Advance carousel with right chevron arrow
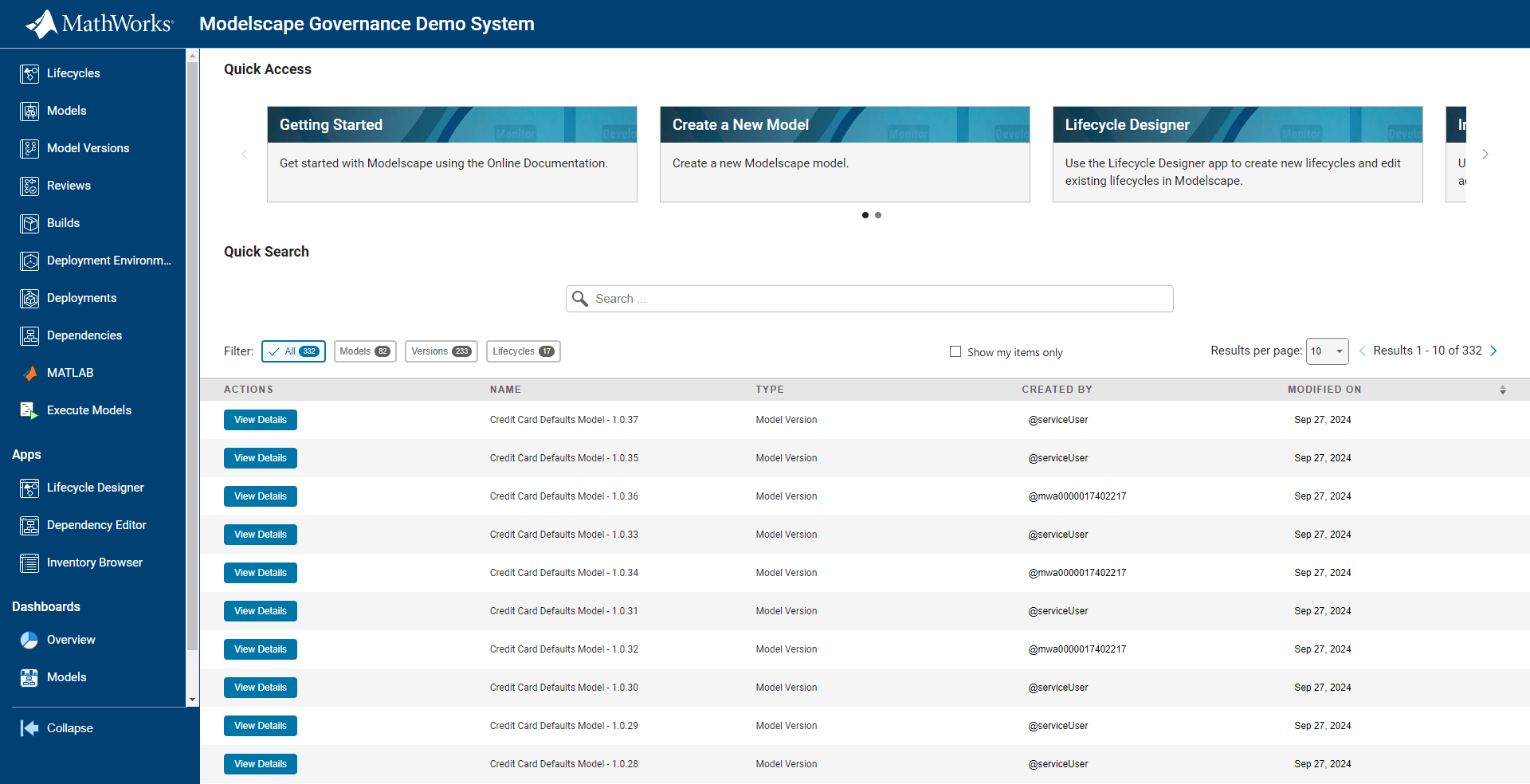This screenshot has height=784, width=1530. click(x=1485, y=154)
